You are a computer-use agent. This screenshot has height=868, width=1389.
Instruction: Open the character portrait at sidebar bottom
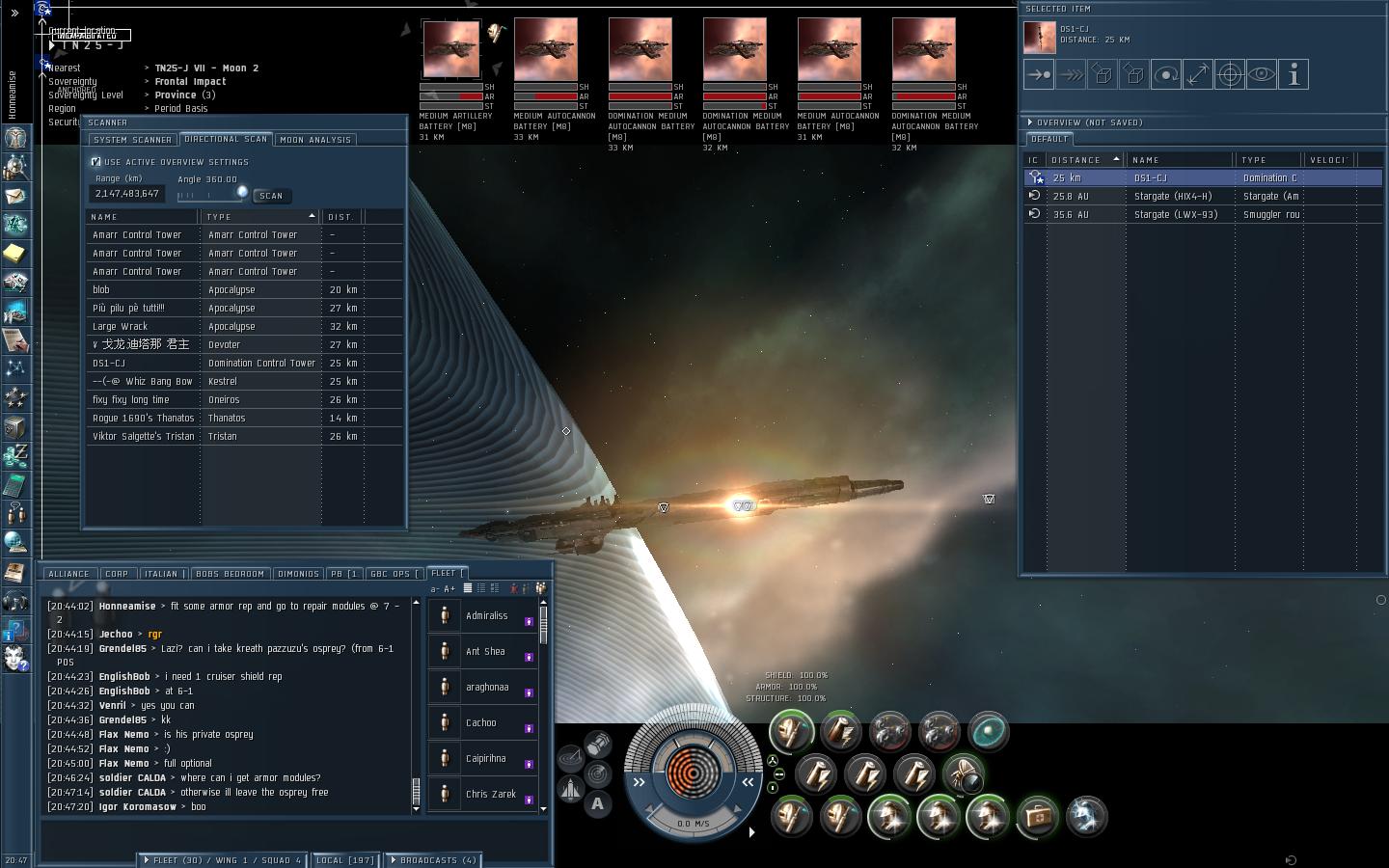[15, 659]
